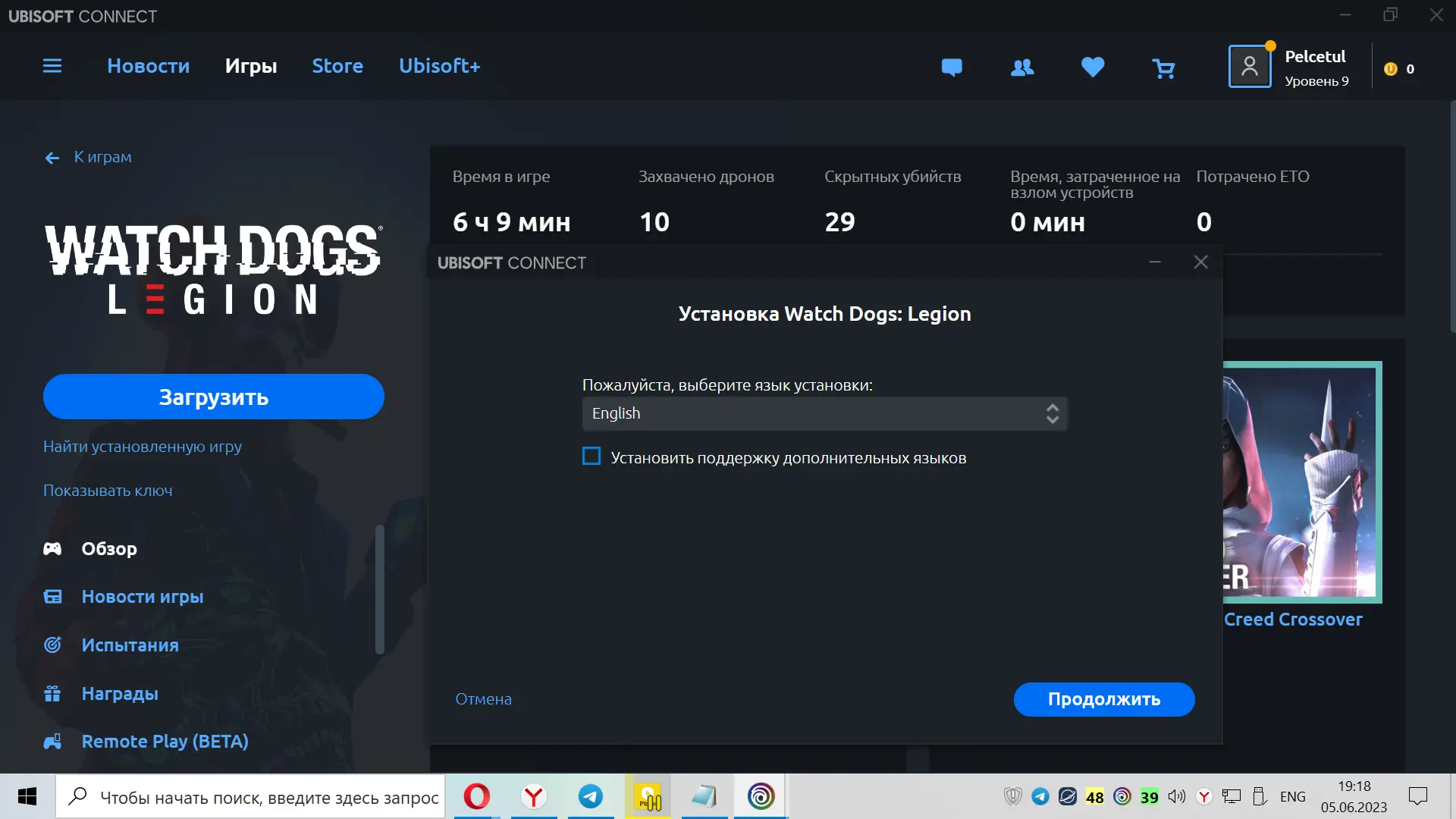1456x819 pixels.
Task: Click the Pelcetul profile avatar
Action: click(1250, 67)
